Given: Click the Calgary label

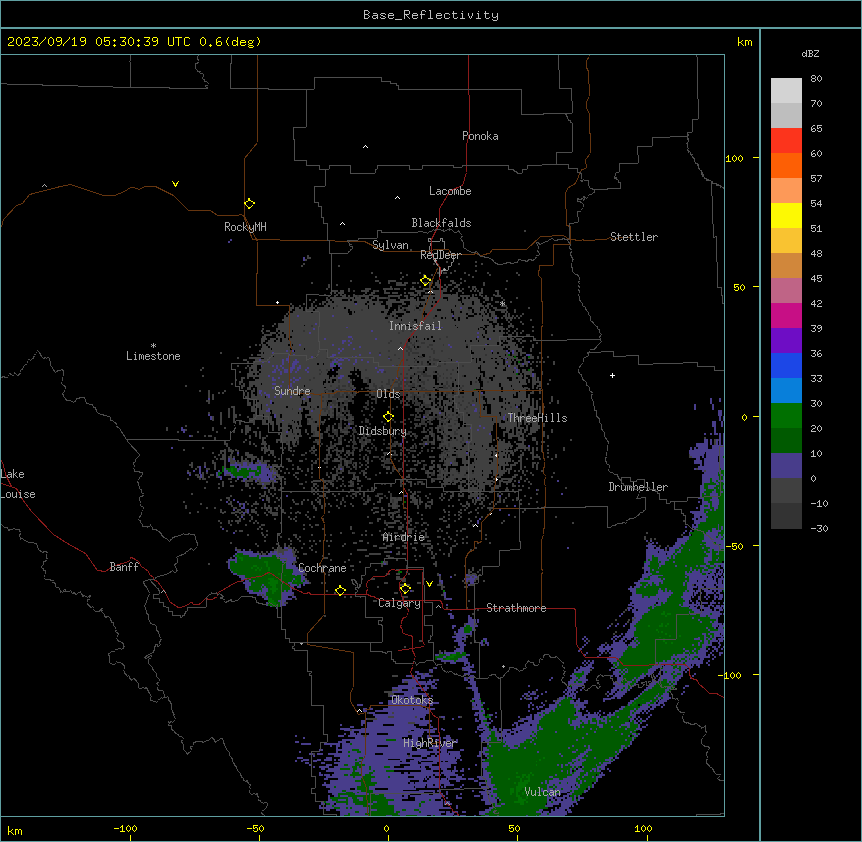Looking at the screenshot, I should [x=399, y=603].
